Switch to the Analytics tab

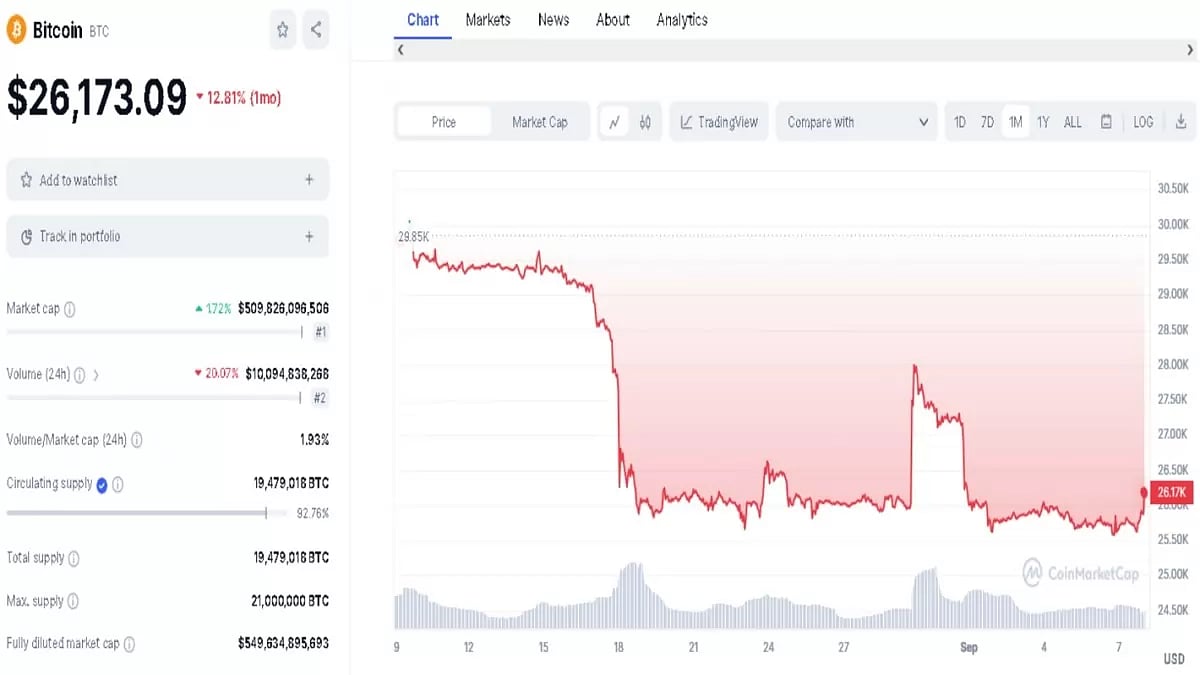(682, 20)
